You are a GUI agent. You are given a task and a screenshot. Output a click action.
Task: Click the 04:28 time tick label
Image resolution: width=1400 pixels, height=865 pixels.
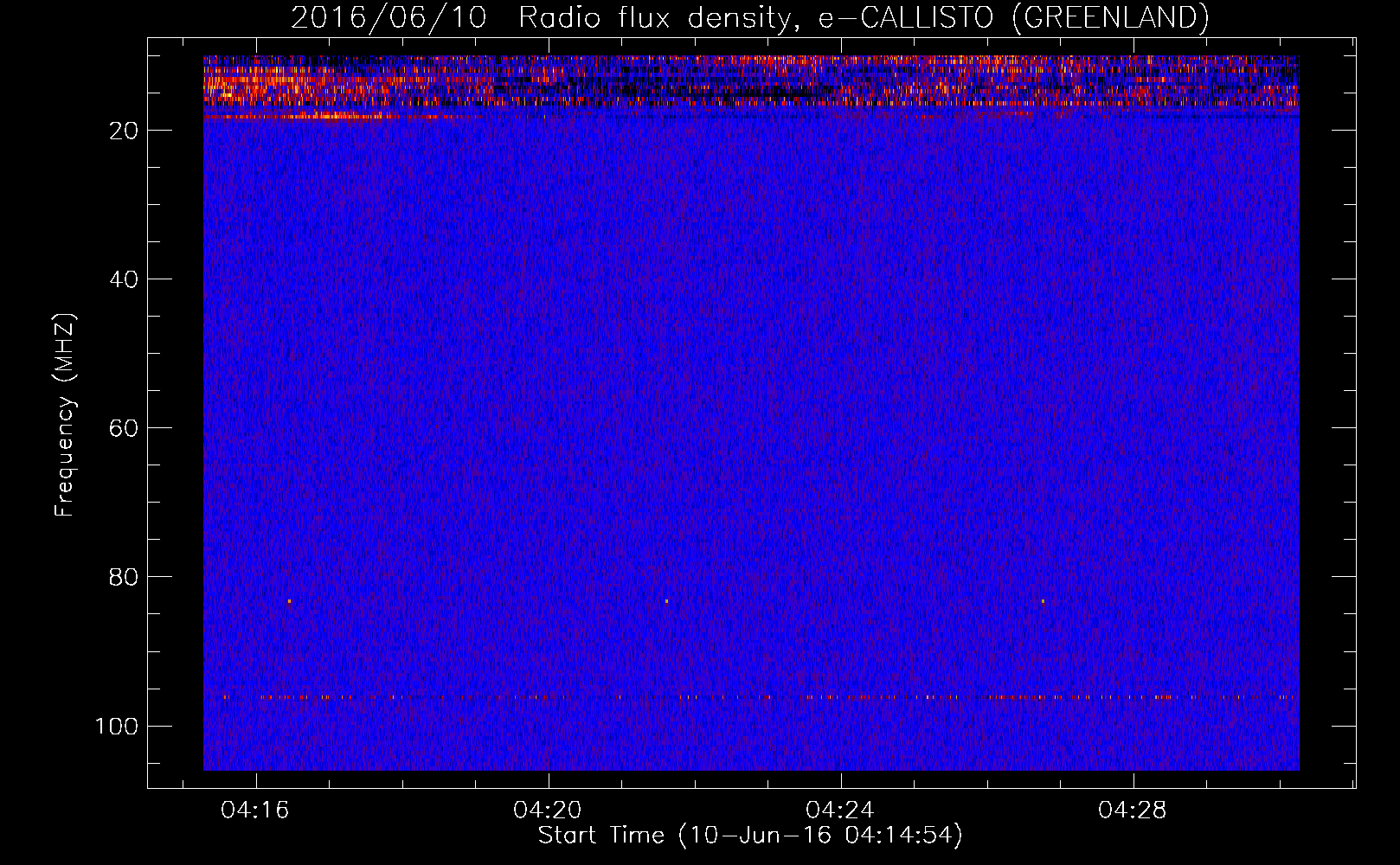(1133, 811)
